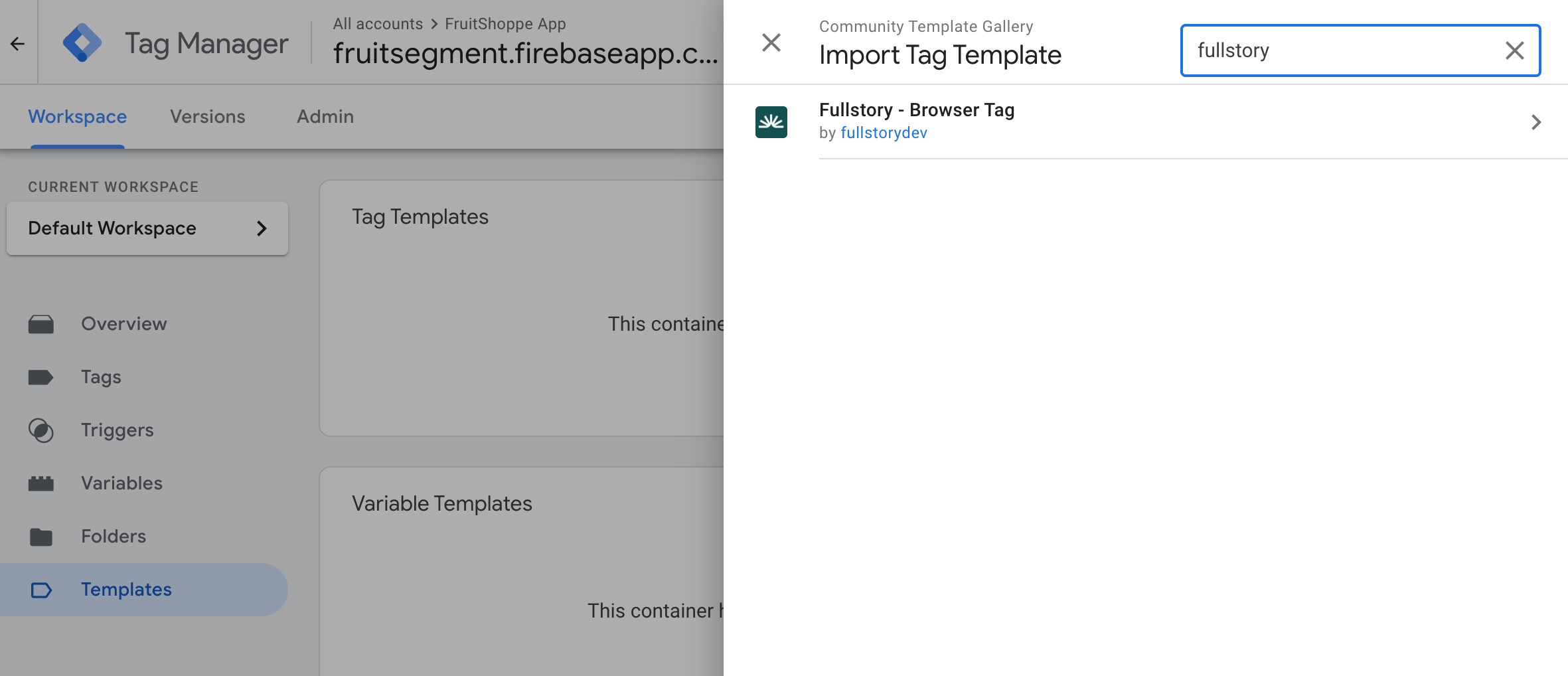Click the Variables brick icon
The height and width of the screenshot is (676, 1568).
coord(41,483)
